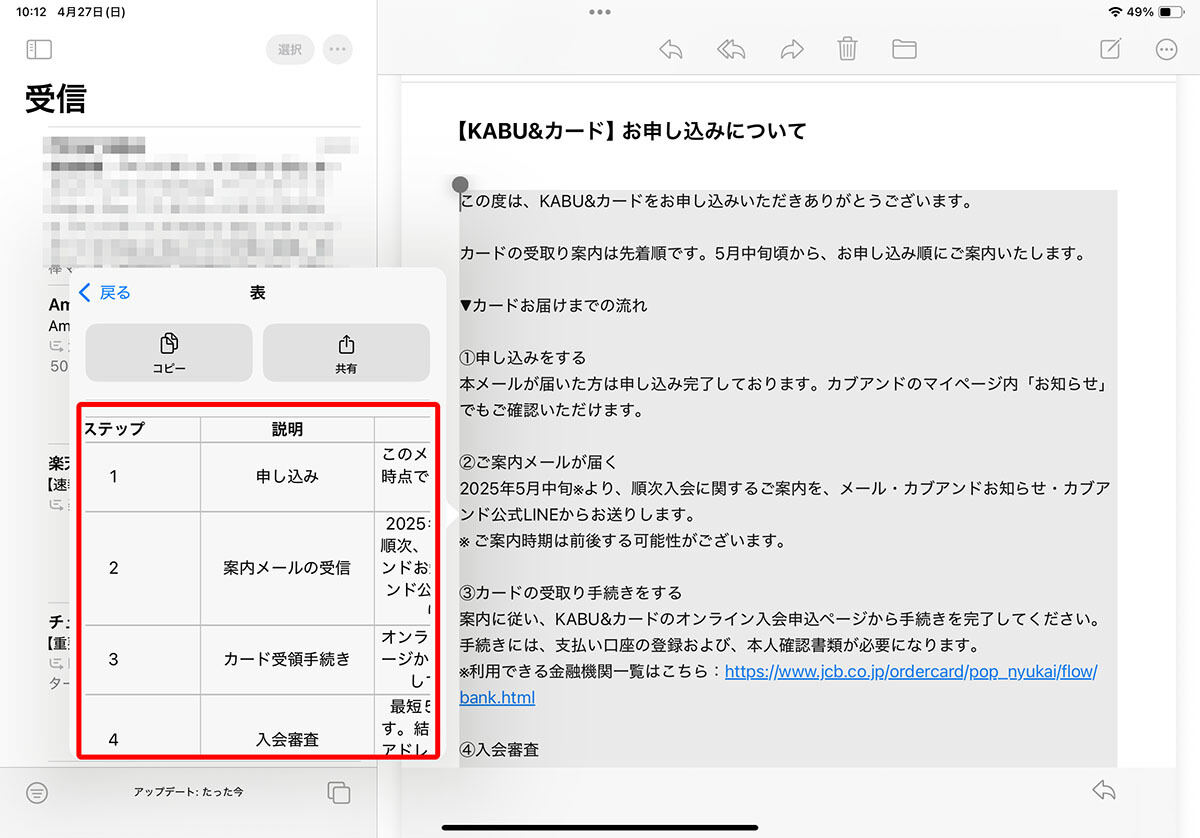Image resolution: width=1200 pixels, height=838 pixels.
Task: Tap the 10:12 clock in status bar
Action: tap(33, 12)
